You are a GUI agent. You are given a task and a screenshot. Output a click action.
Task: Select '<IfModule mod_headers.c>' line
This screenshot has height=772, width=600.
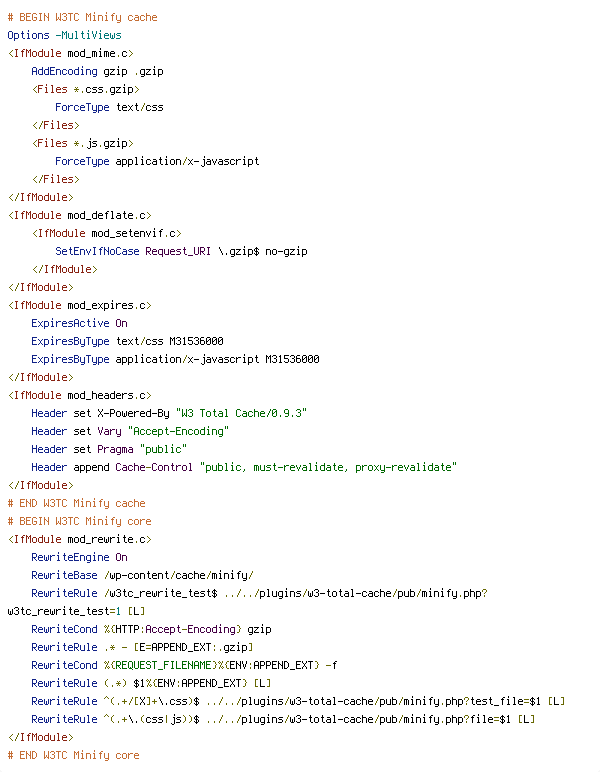tap(79, 395)
